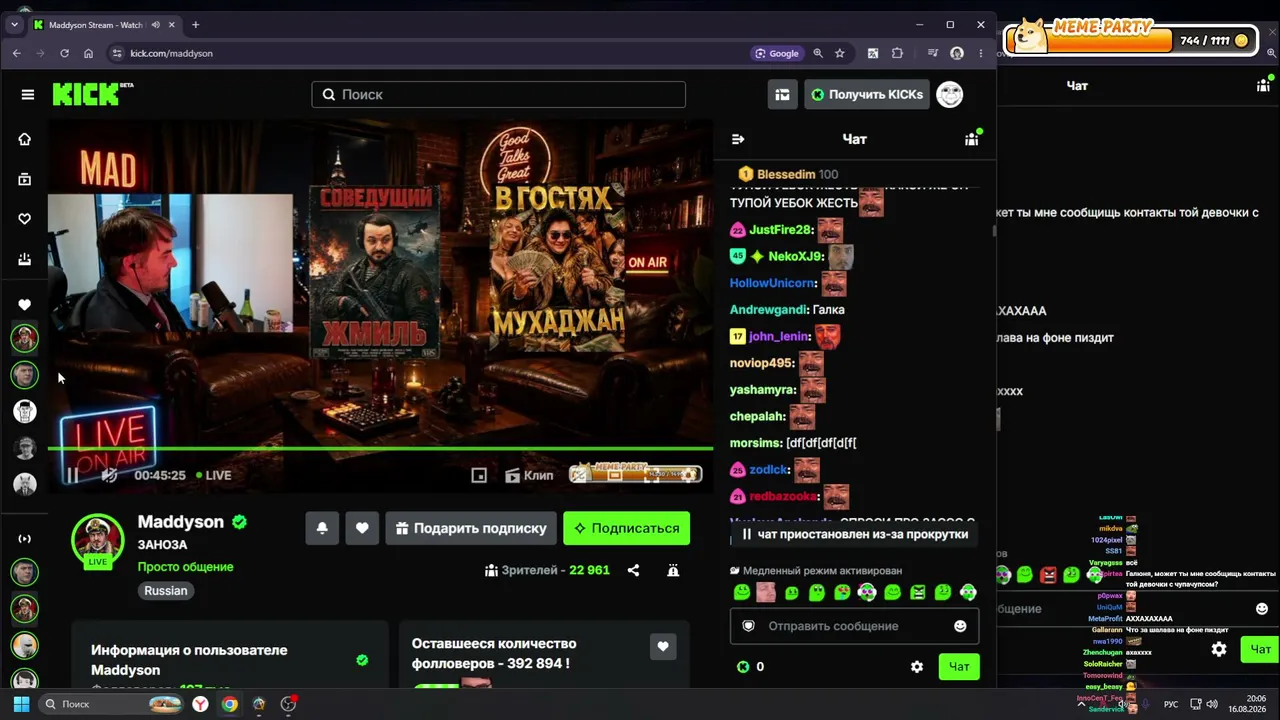Click the Blessedim 100 pinned gift entry
The height and width of the screenshot is (720, 1280).
pyautogui.click(x=788, y=174)
